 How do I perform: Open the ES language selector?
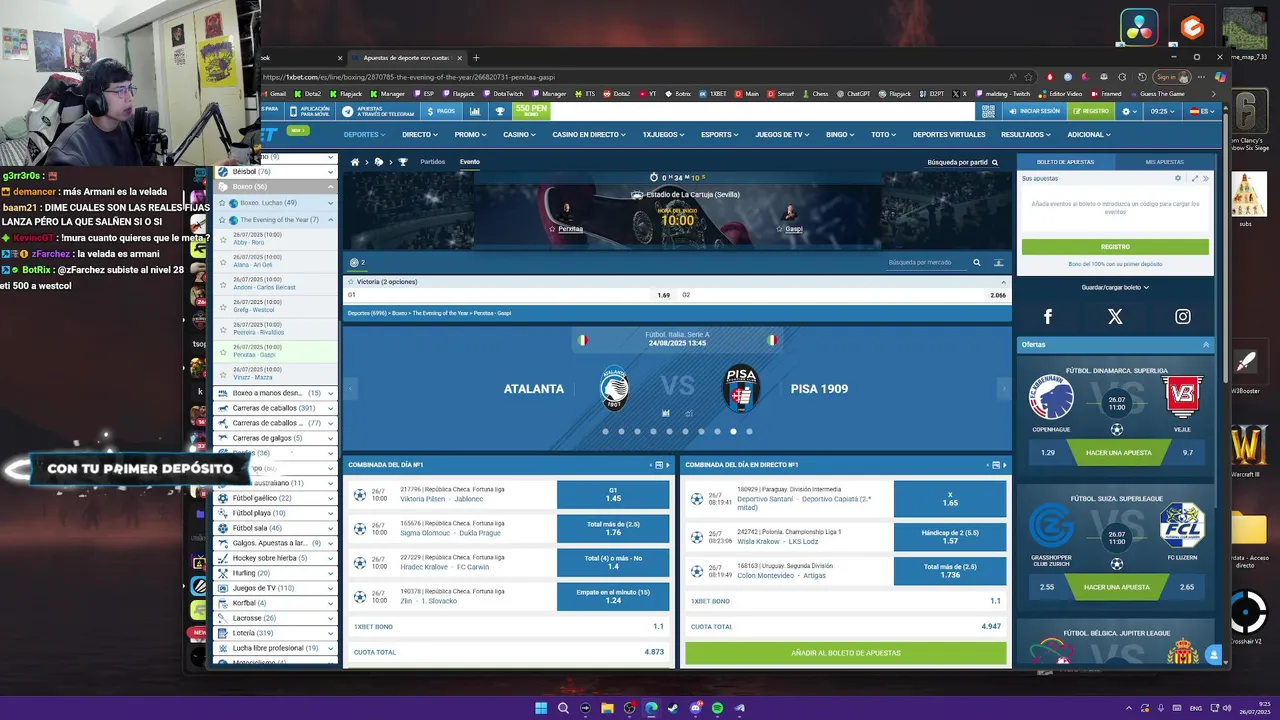coord(1201,111)
